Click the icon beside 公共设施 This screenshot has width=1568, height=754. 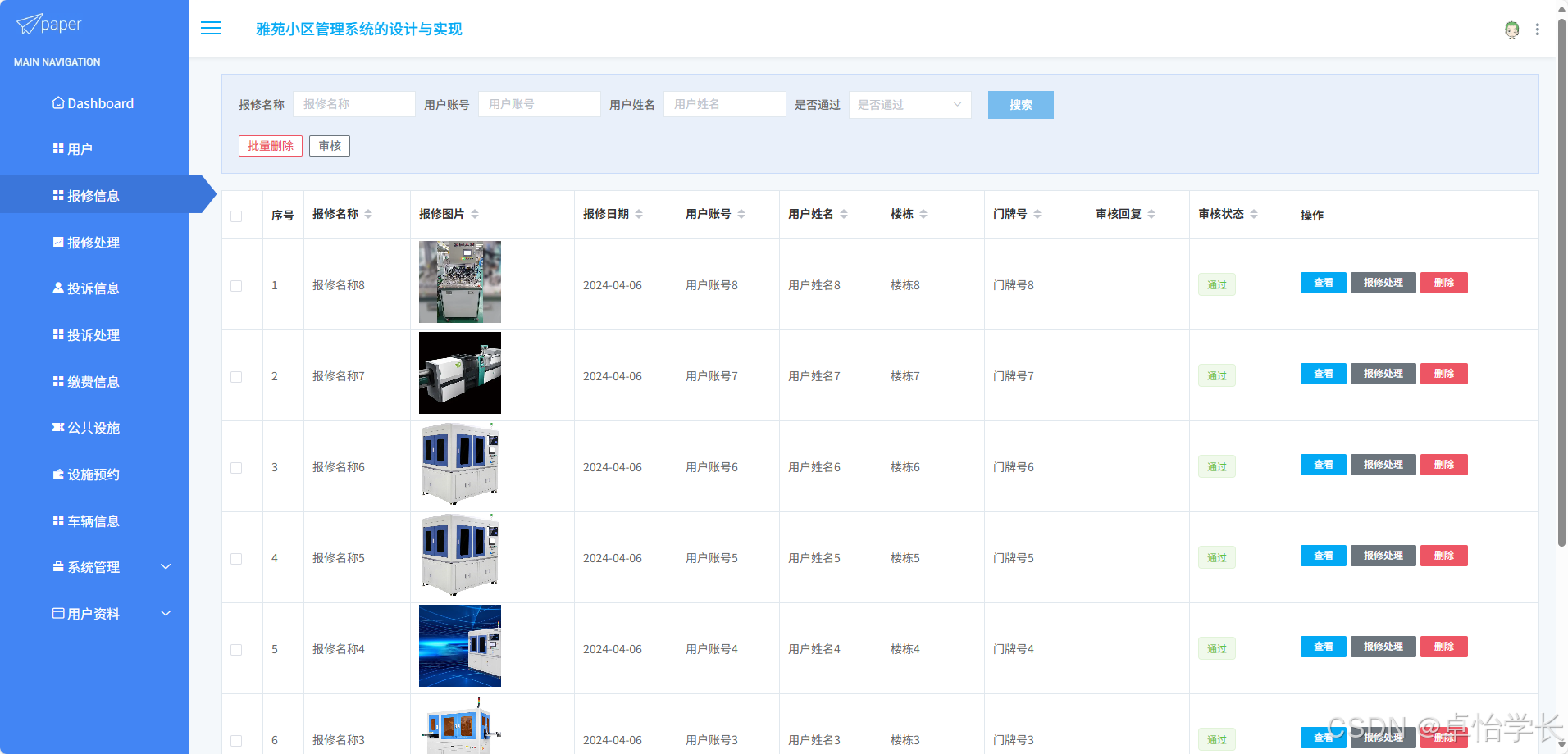pyautogui.click(x=58, y=428)
